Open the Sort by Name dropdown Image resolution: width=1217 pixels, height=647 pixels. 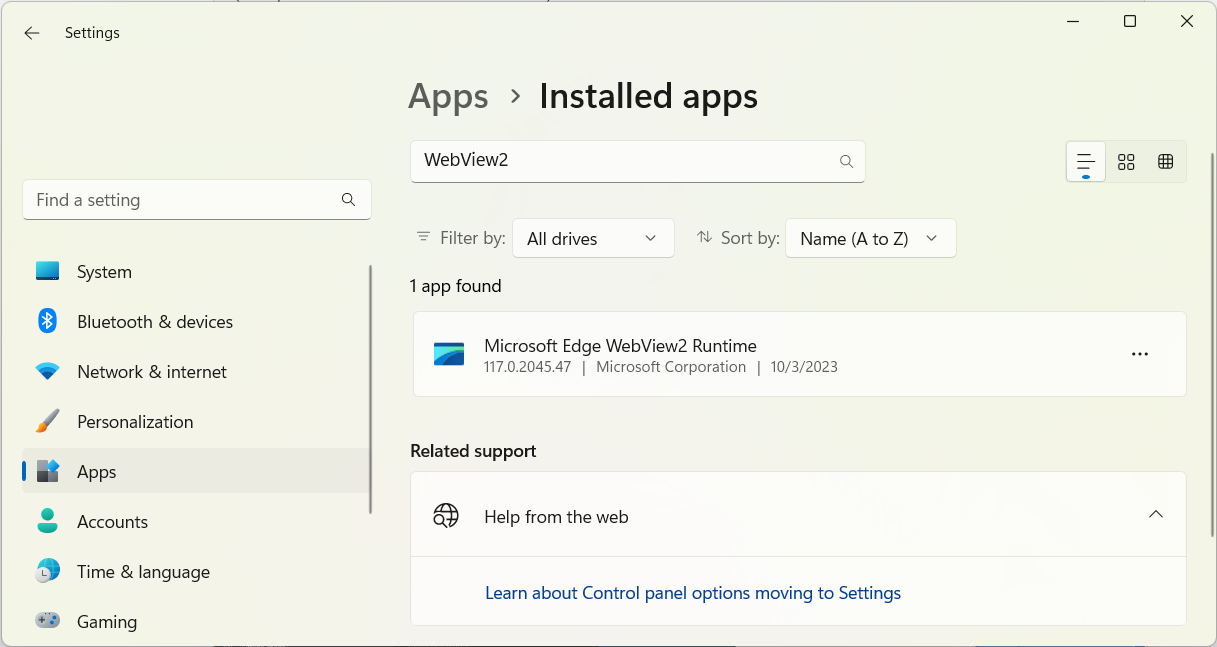[x=870, y=239]
